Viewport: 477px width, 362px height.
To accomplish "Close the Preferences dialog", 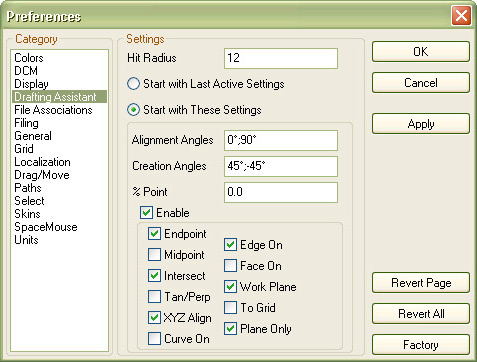I will point(461,15).
